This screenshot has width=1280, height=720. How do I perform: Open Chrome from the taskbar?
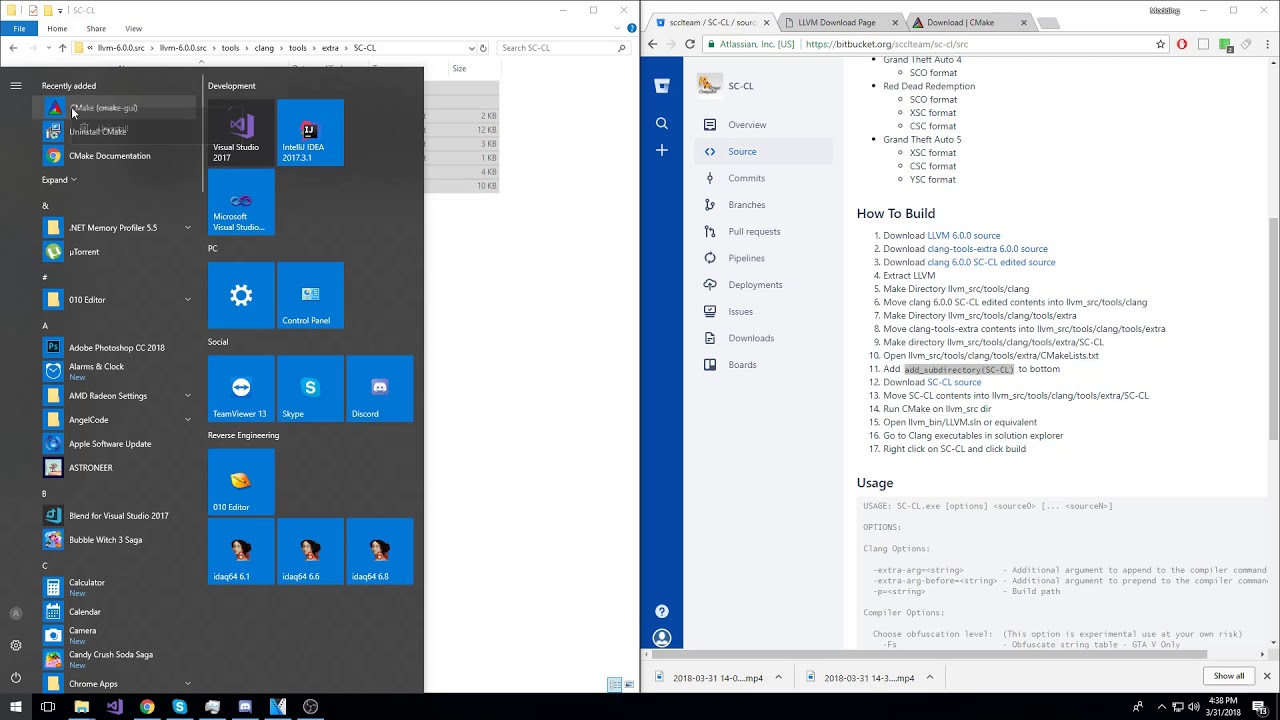[147, 707]
